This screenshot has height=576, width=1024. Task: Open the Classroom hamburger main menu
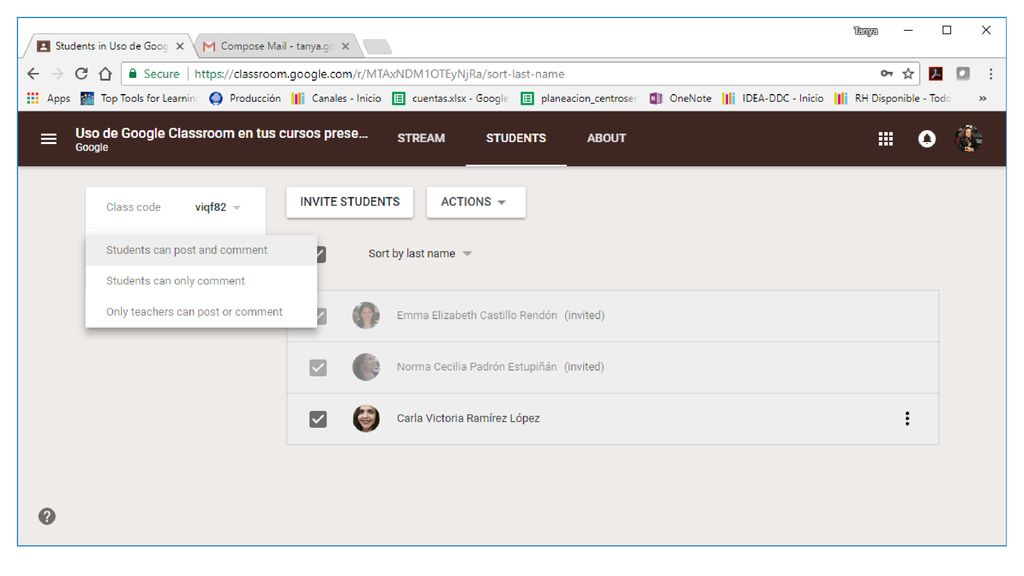48,138
